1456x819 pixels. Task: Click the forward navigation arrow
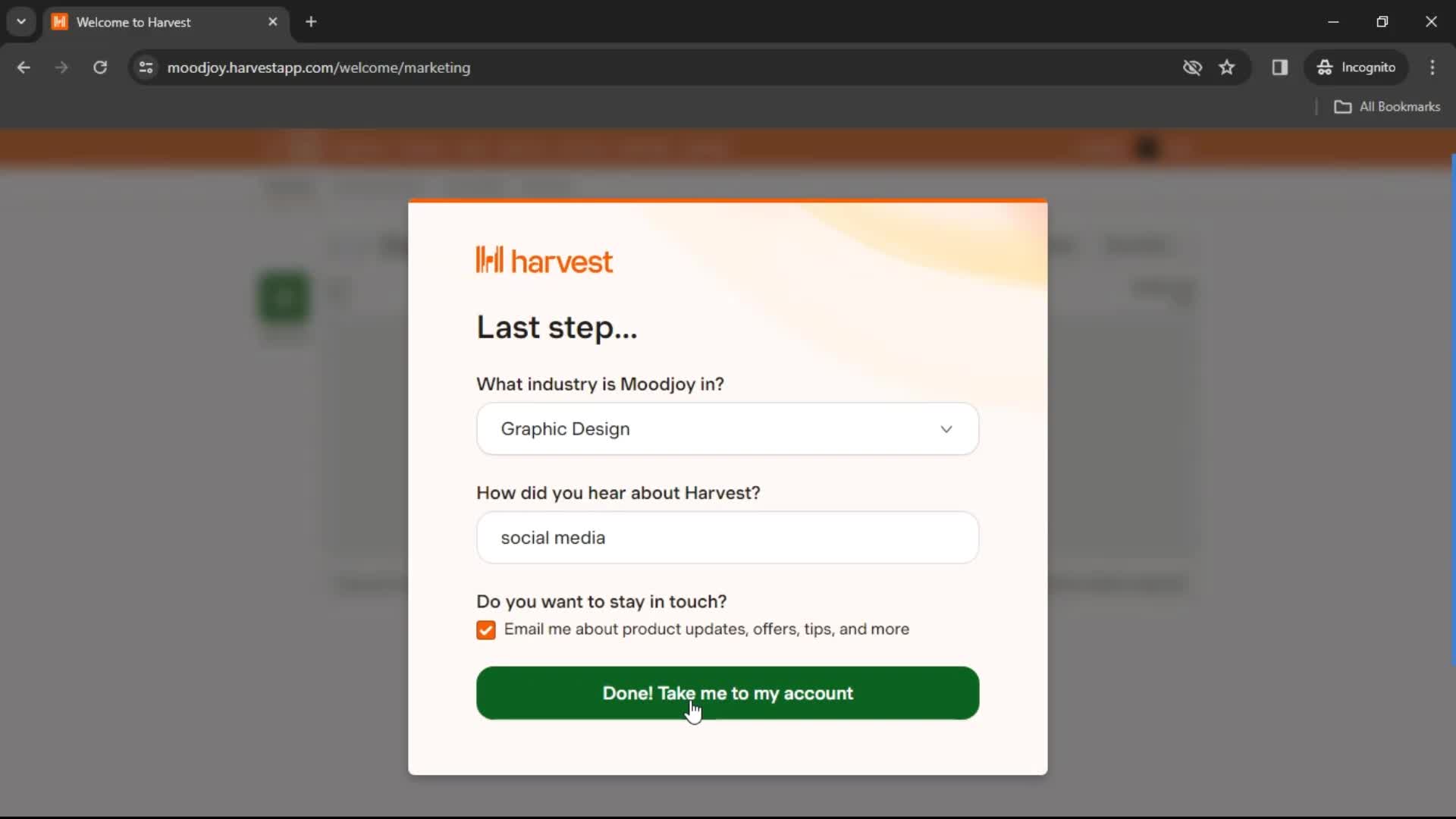click(62, 68)
